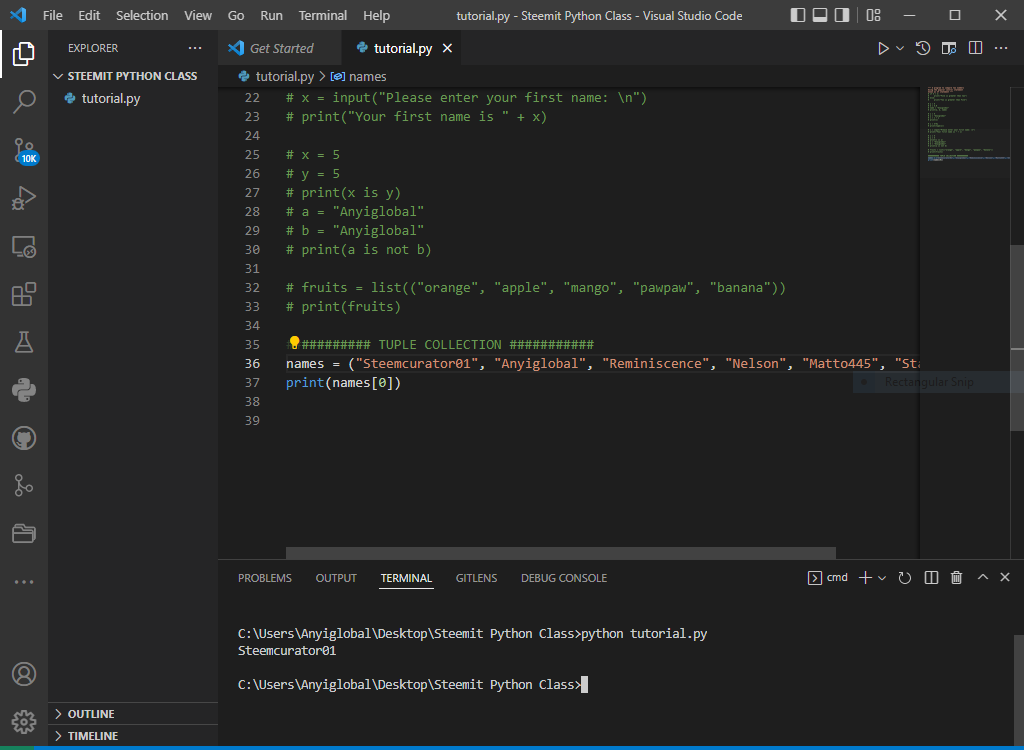Open the Manage settings gear
This screenshot has width=1024, height=750.
pyautogui.click(x=24, y=722)
